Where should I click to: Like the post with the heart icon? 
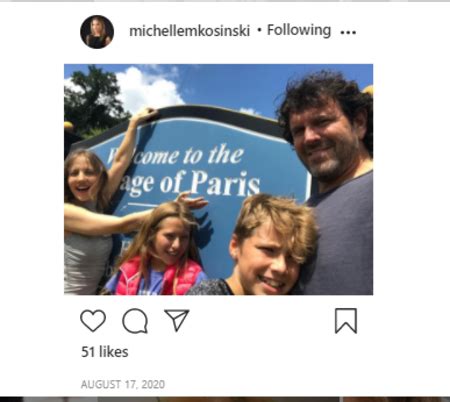tap(93, 321)
